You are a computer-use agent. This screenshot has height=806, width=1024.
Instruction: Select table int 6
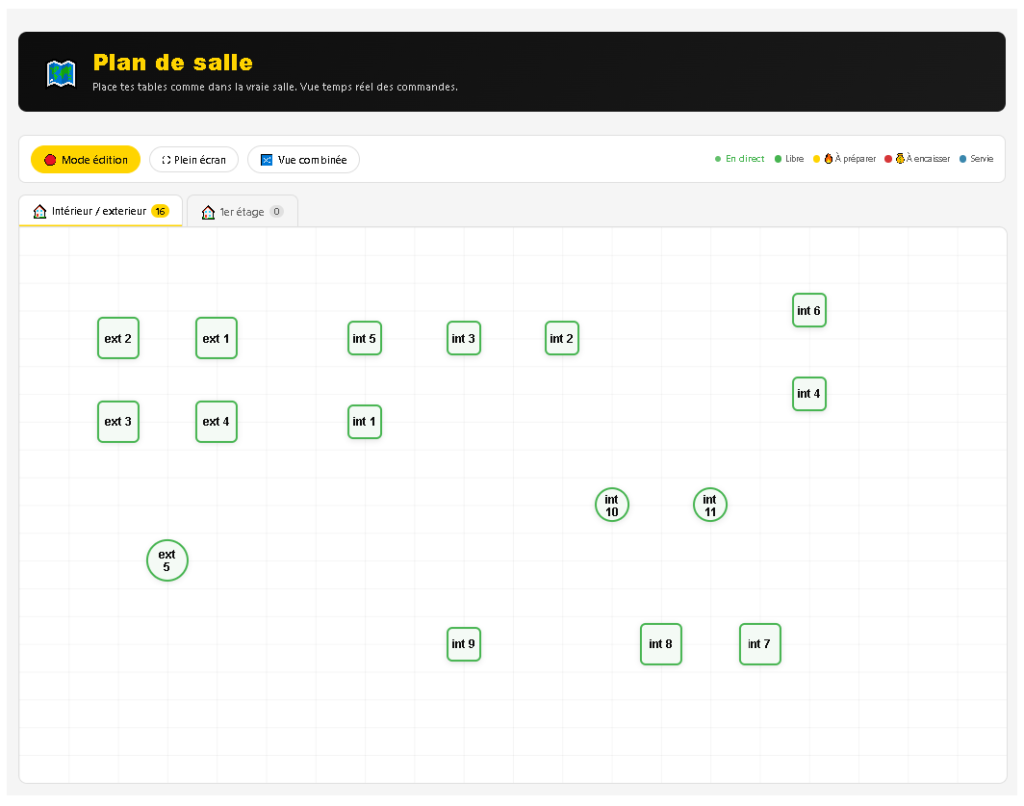[809, 310]
